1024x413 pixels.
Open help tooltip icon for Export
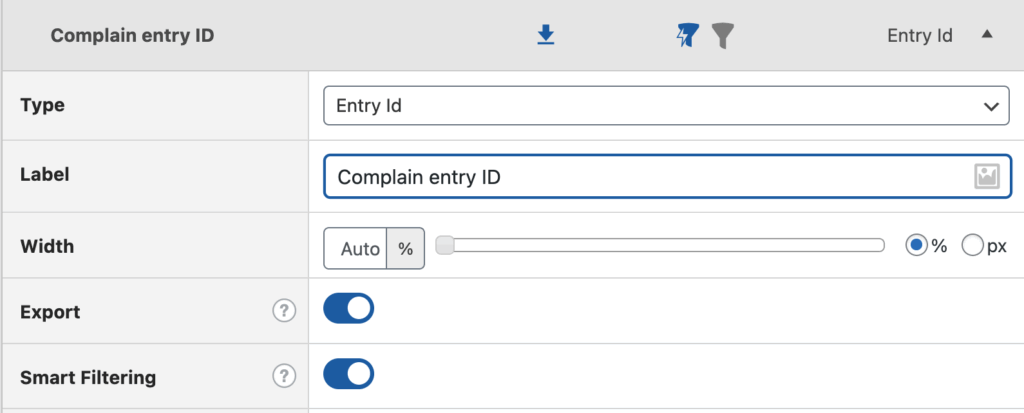(x=284, y=311)
